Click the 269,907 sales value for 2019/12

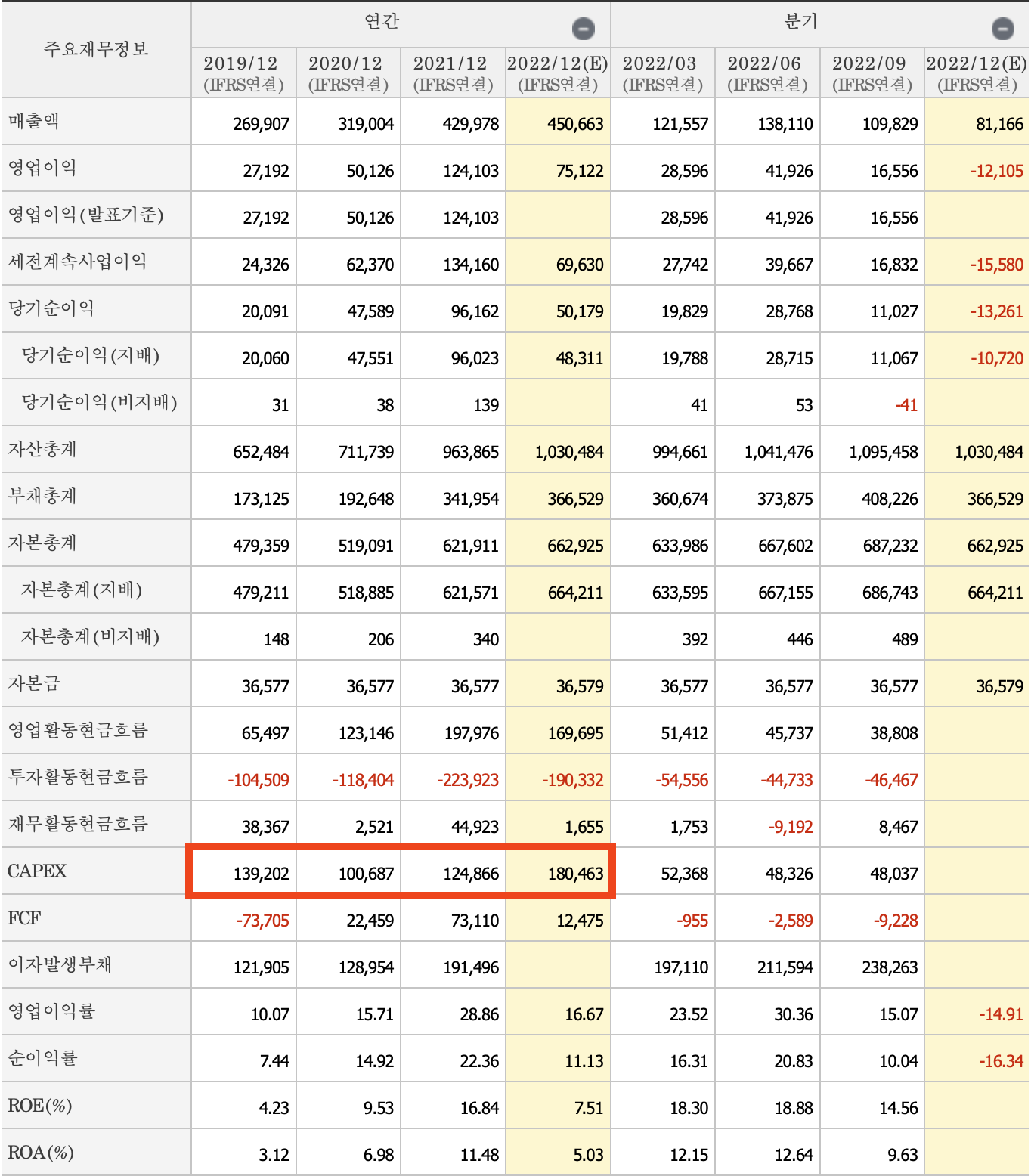pyautogui.click(x=261, y=124)
